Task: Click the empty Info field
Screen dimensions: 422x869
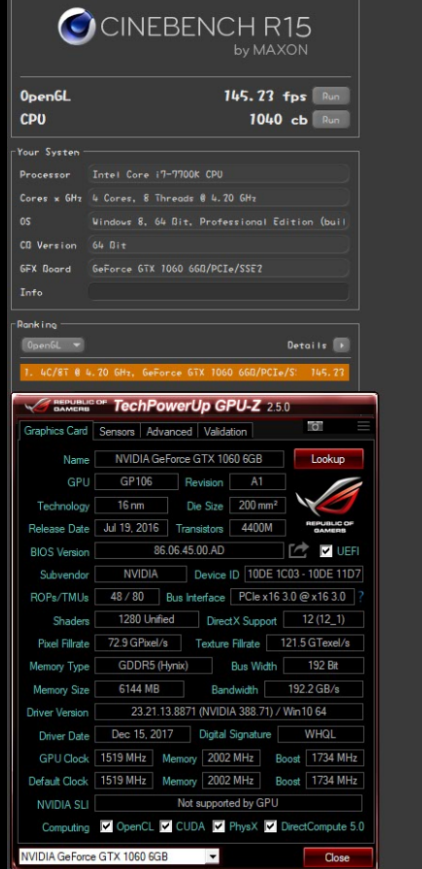Action: point(218,292)
